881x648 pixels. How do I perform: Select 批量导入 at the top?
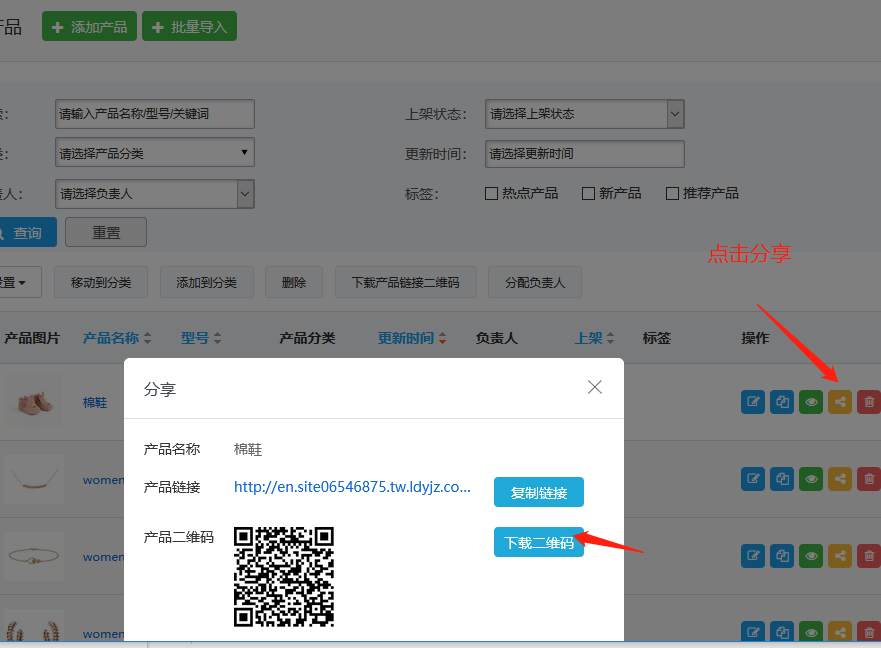pyautogui.click(x=189, y=26)
